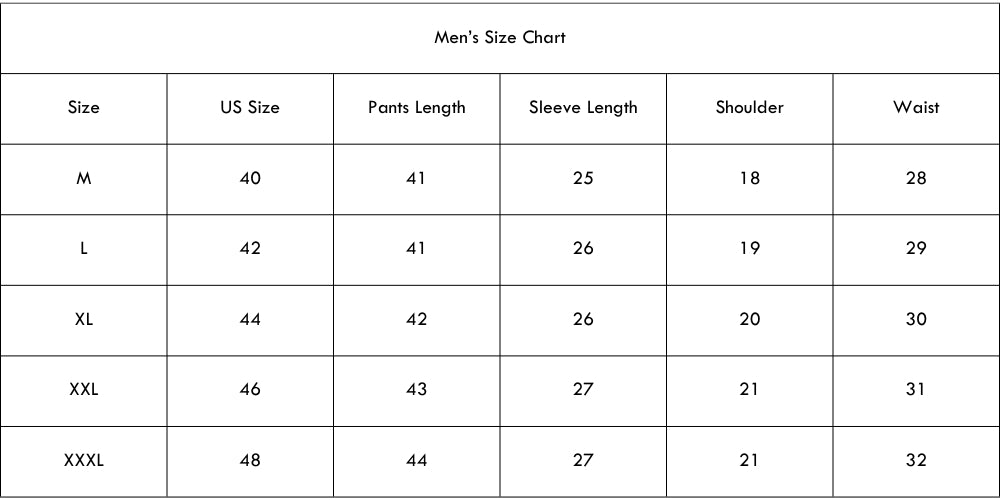Select the Size column header

(x=84, y=108)
